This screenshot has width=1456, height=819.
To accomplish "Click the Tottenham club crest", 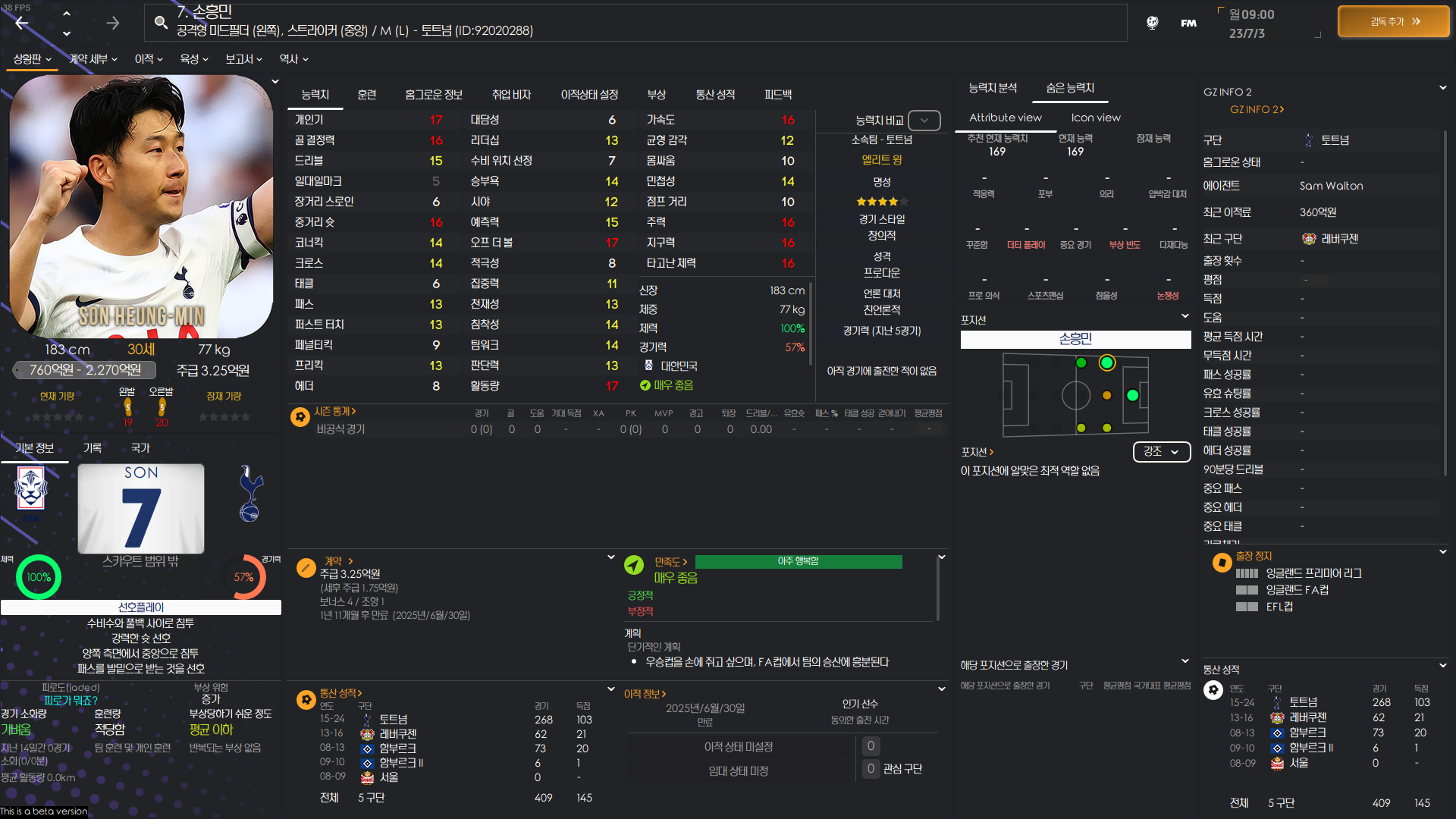I will tap(250, 494).
